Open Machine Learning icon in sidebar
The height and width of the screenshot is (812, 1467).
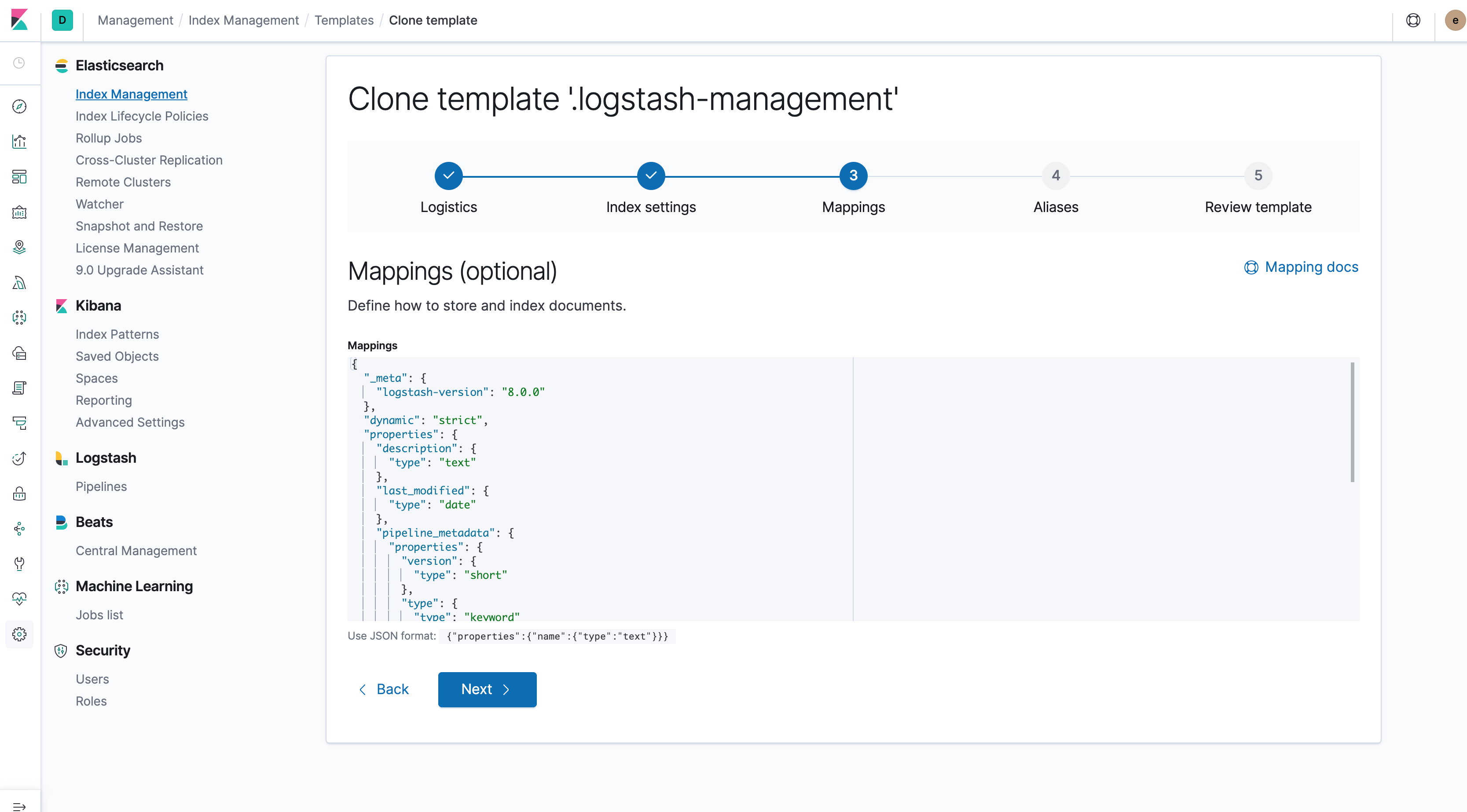(x=19, y=318)
